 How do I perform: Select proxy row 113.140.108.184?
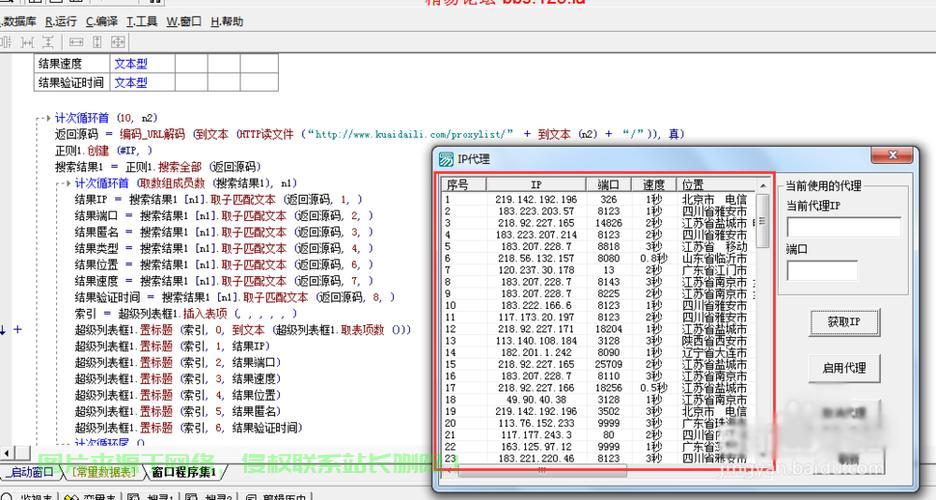599,341
